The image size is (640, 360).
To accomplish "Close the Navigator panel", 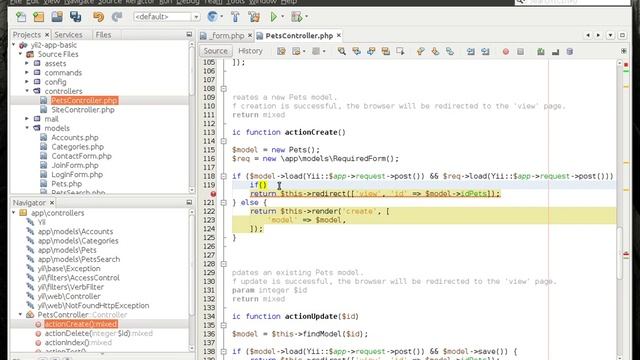I will (52, 202).
